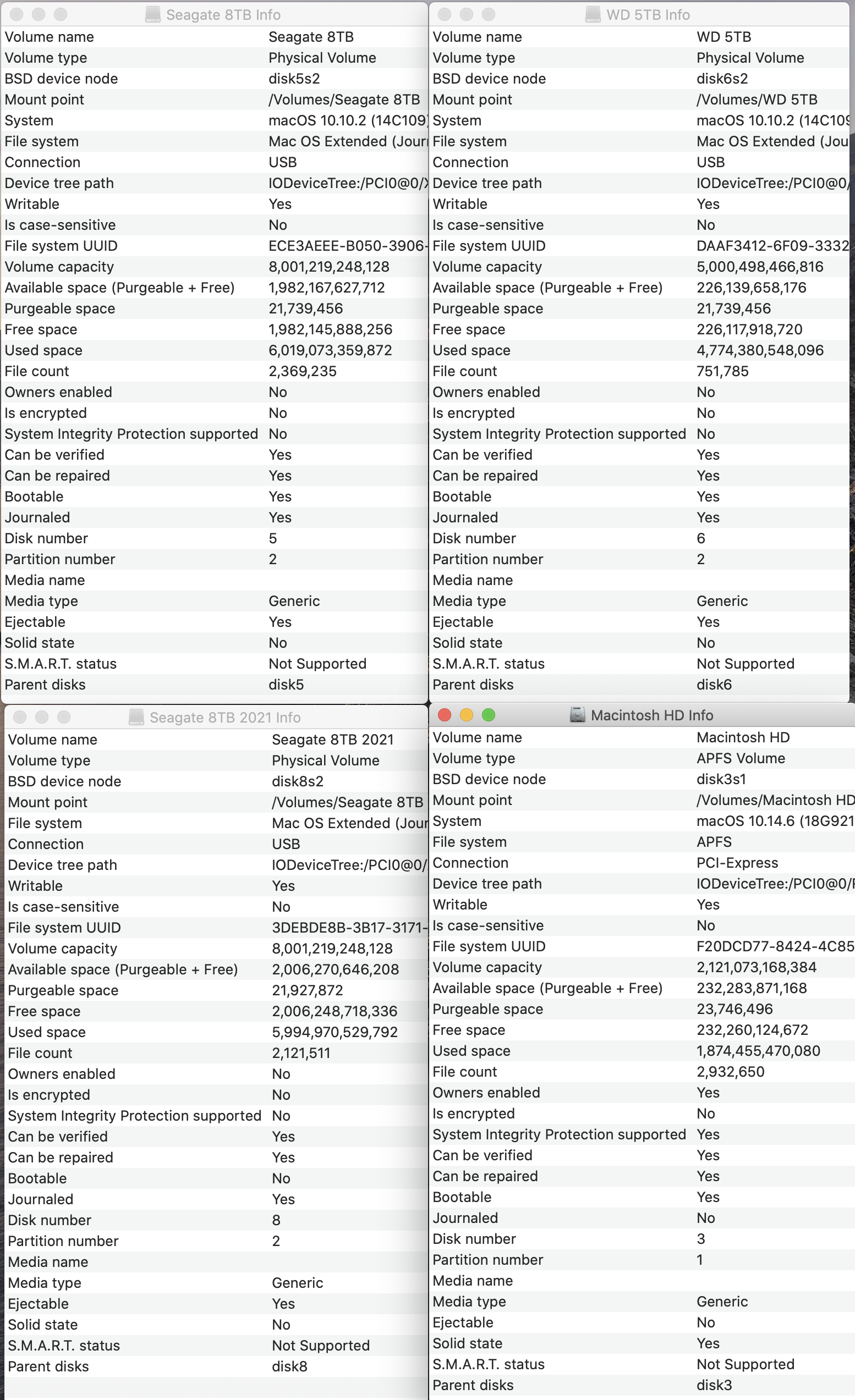Screen dimensions: 855x1400
Task: Close the Macintosh HD Info window
Action: (x=445, y=715)
